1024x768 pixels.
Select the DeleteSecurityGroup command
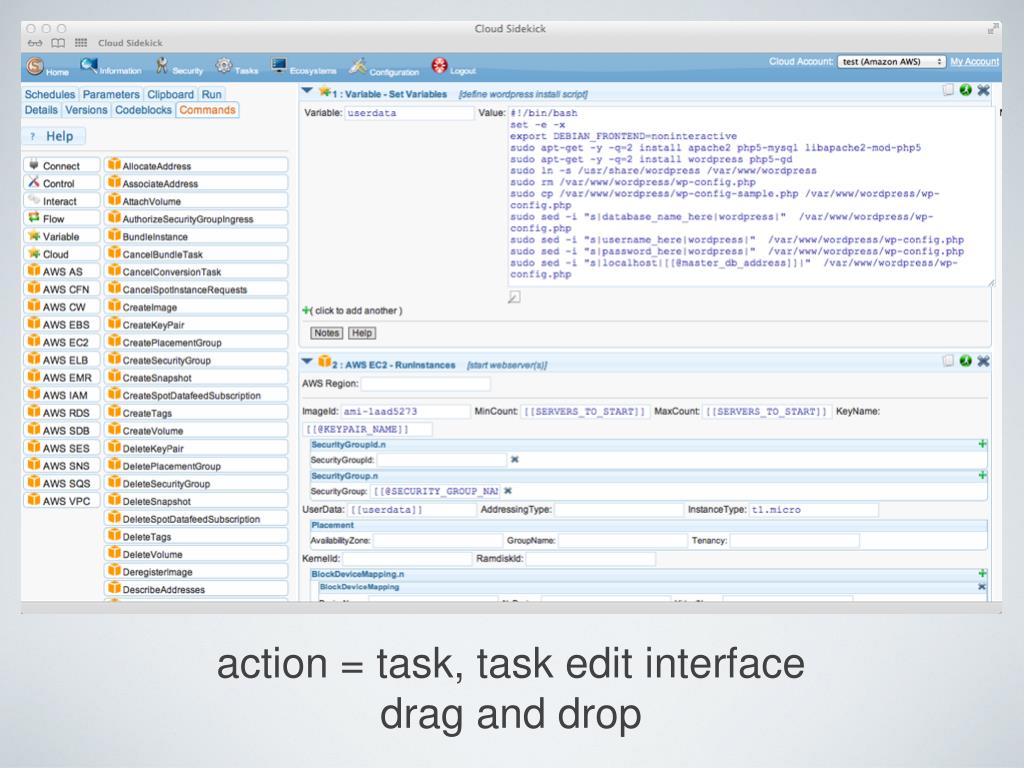[196, 483]
